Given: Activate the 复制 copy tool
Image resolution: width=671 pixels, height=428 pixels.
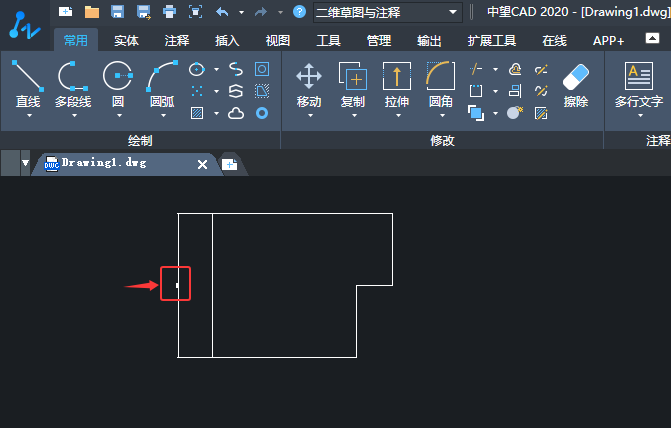Looking at the screenshot, I should click(x=353, y=84).
